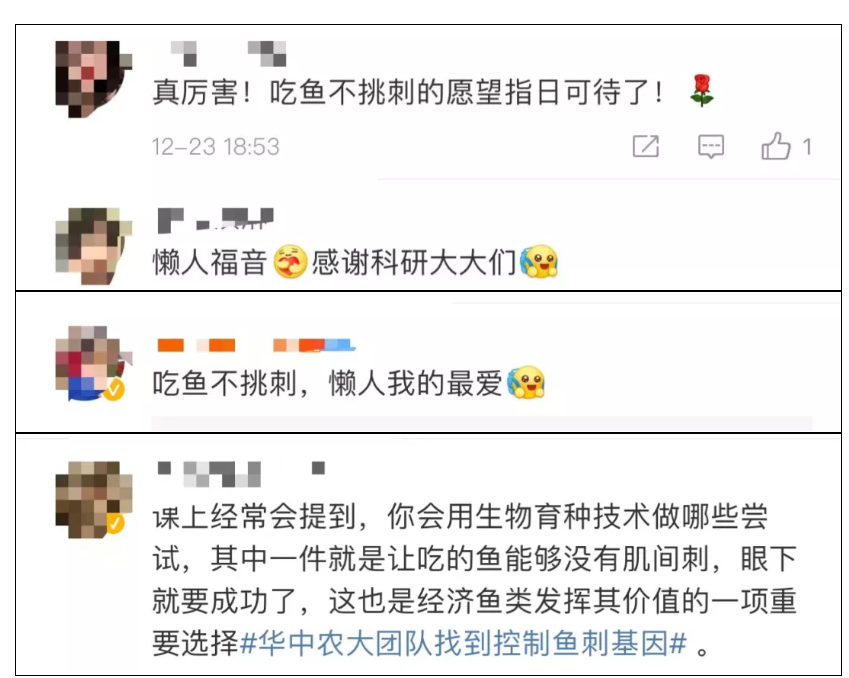Image resolution: width=849 pixels, height=678 pixels.
Task: Click the fourth commenter's blurred username
Action: pyautogui.click(x=241, y=474)
